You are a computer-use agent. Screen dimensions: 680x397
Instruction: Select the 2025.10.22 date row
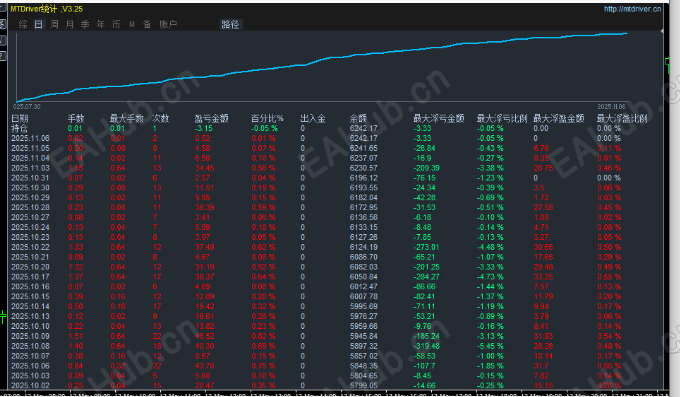pyautogui.click(x=30, y=247)
